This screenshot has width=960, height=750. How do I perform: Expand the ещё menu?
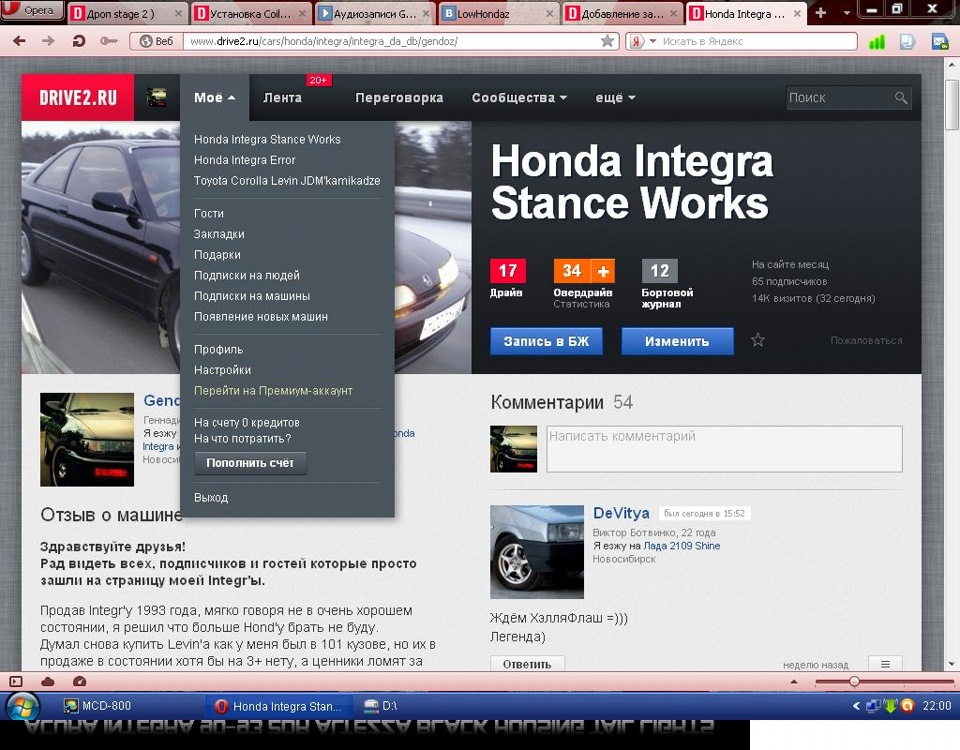point(615,98)
